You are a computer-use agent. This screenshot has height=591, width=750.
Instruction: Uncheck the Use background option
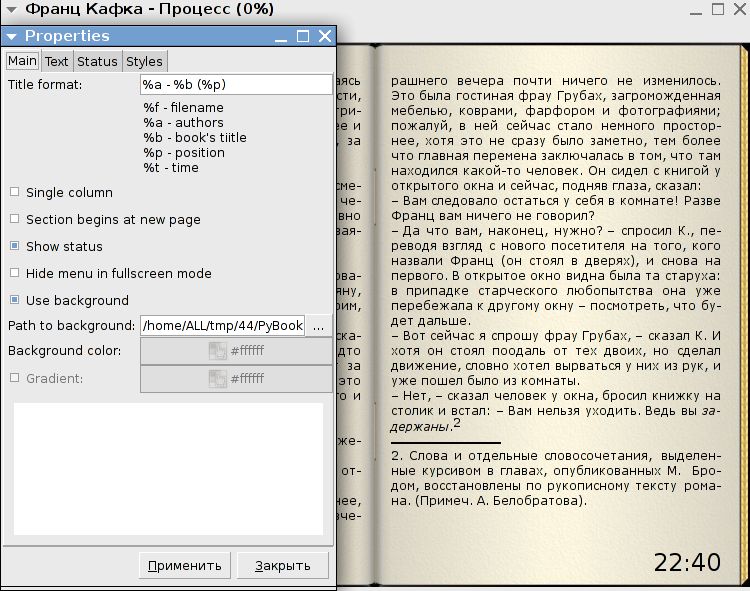point(15,299)
